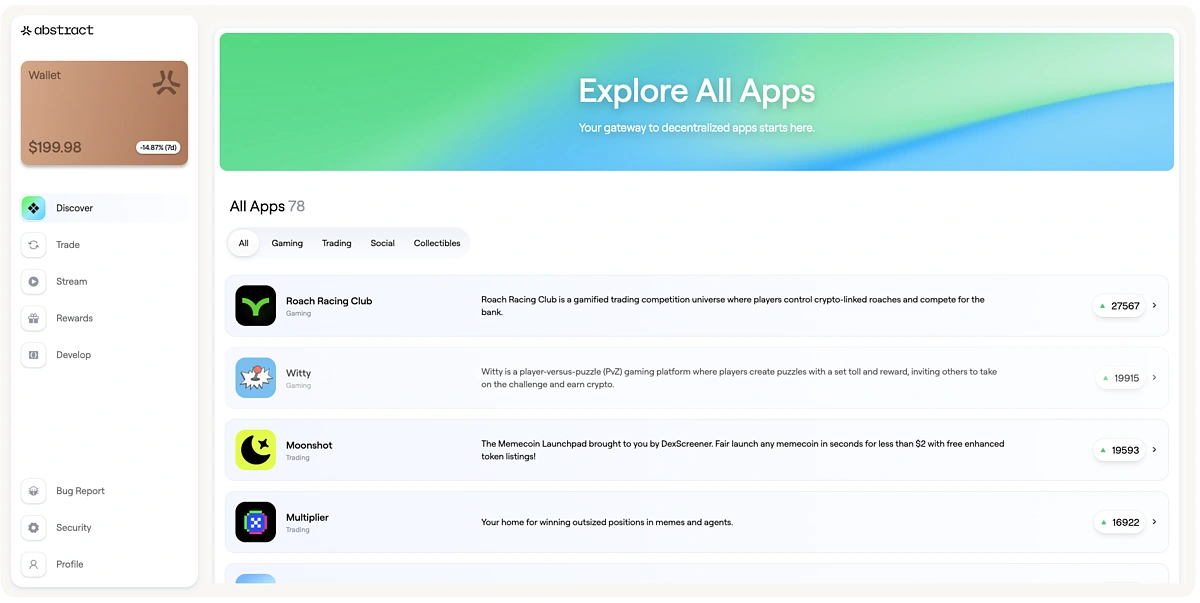The height and width of the screenshot is (603, 1200).
Task: Click the -14.87% (7d) change badge
Action: point(158,148)
